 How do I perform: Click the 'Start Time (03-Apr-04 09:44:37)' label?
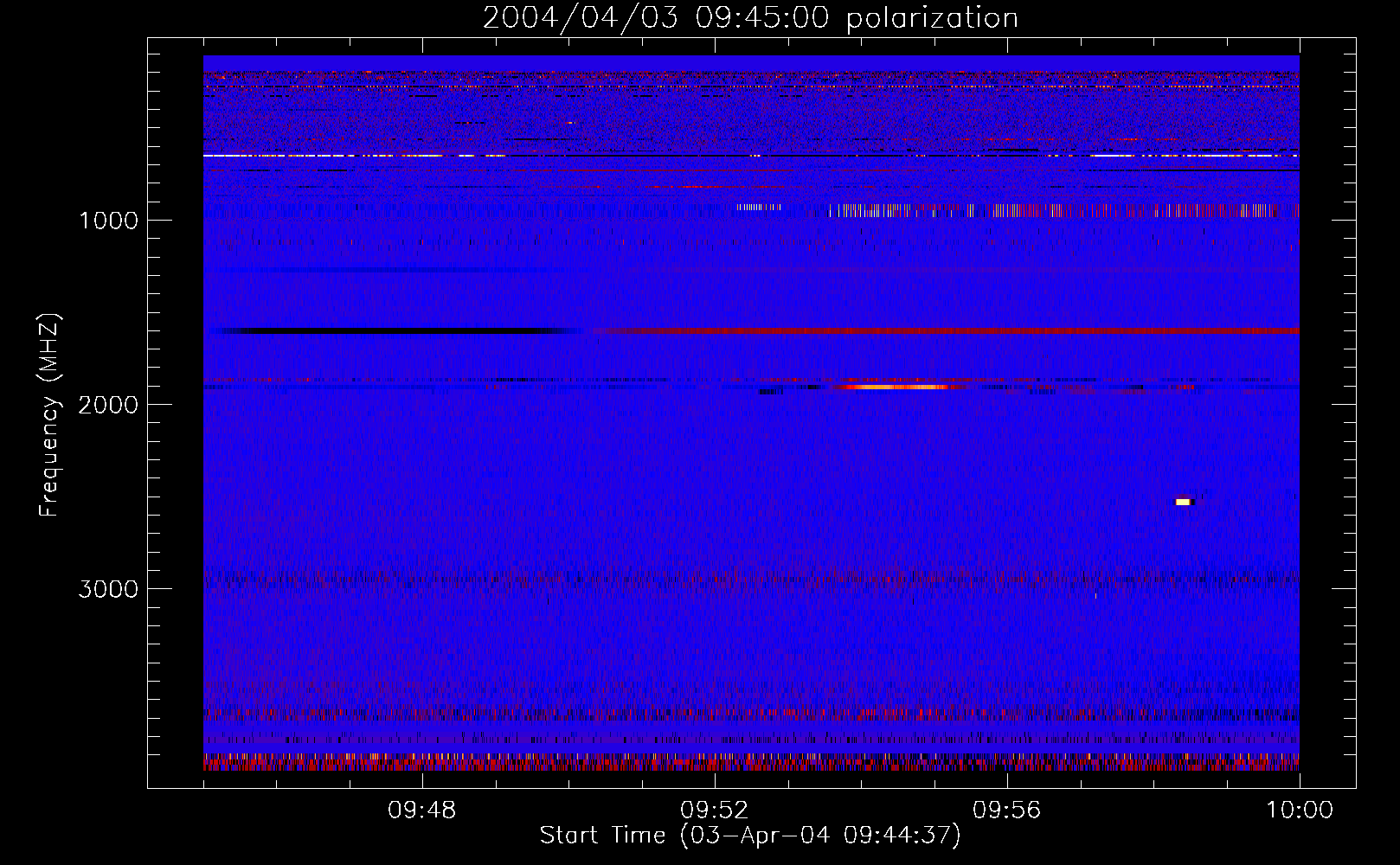pyautogui.click(x=750, y=836)
